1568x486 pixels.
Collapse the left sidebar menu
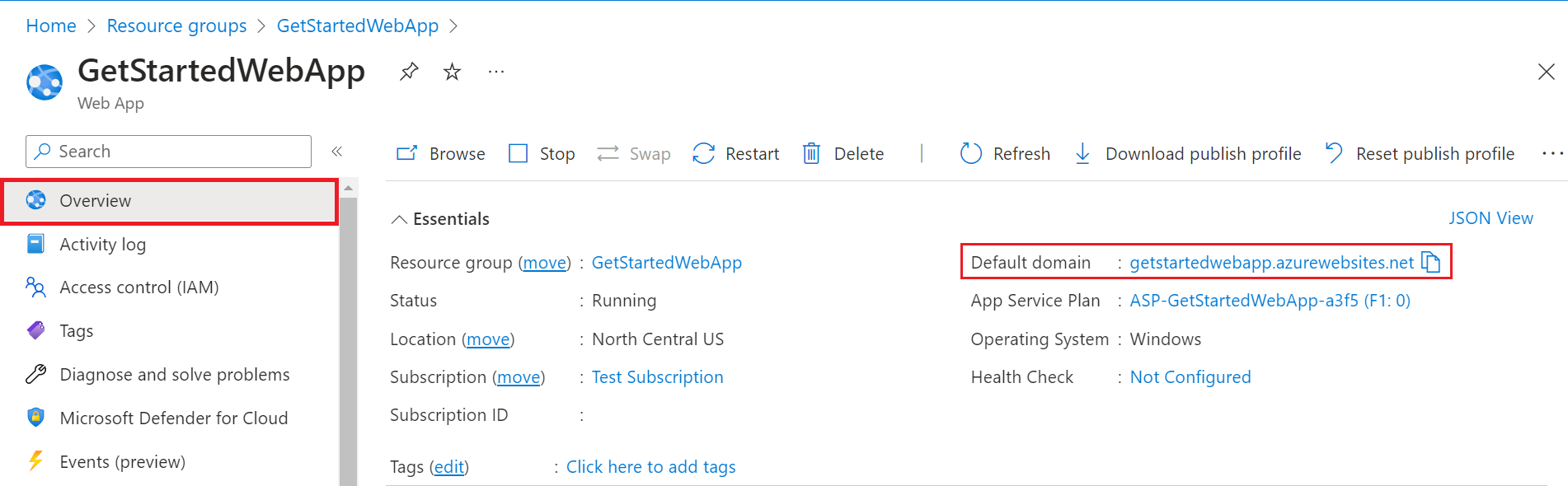point(336,152)
